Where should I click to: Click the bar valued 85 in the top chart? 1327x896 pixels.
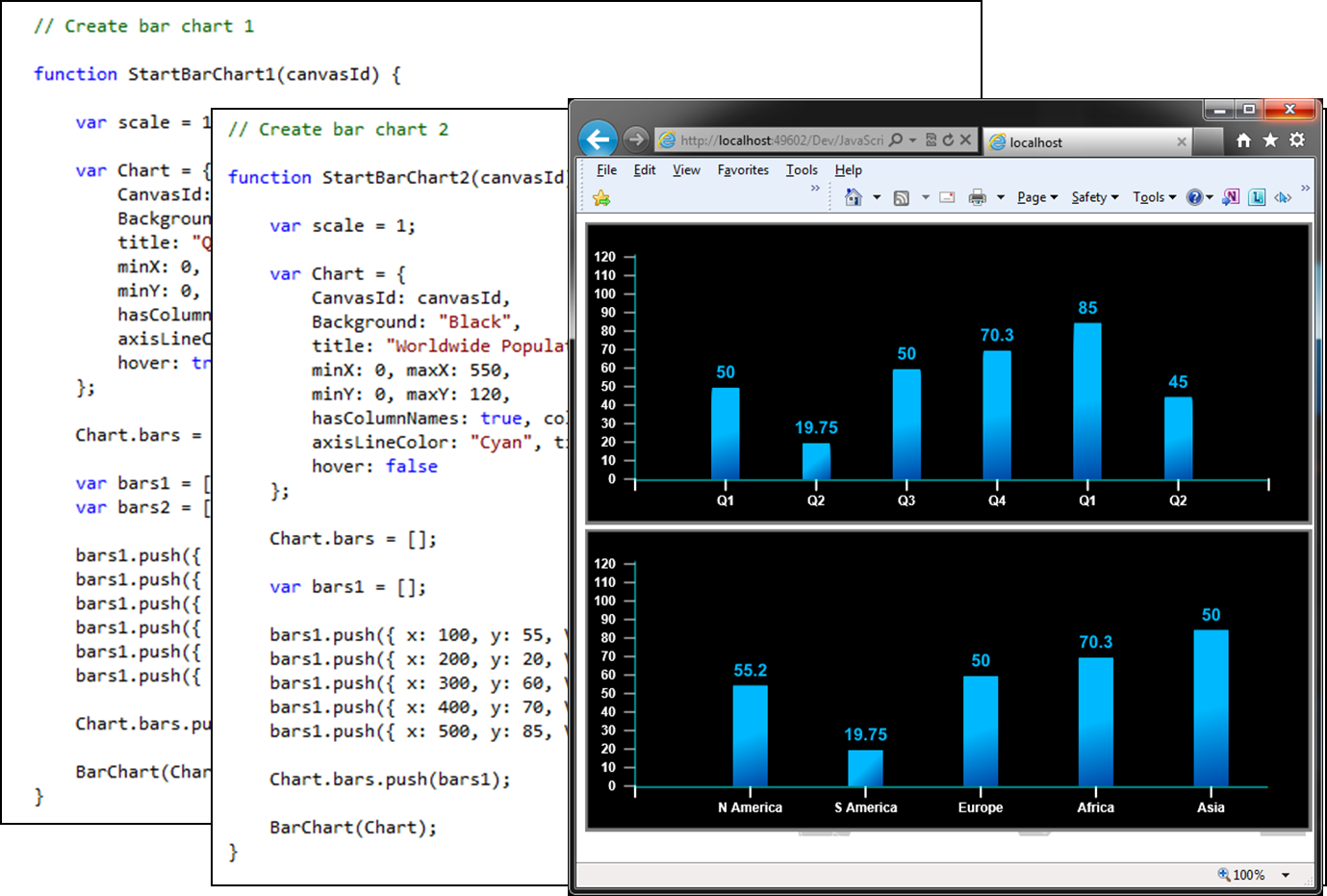tap(1087, 401)
